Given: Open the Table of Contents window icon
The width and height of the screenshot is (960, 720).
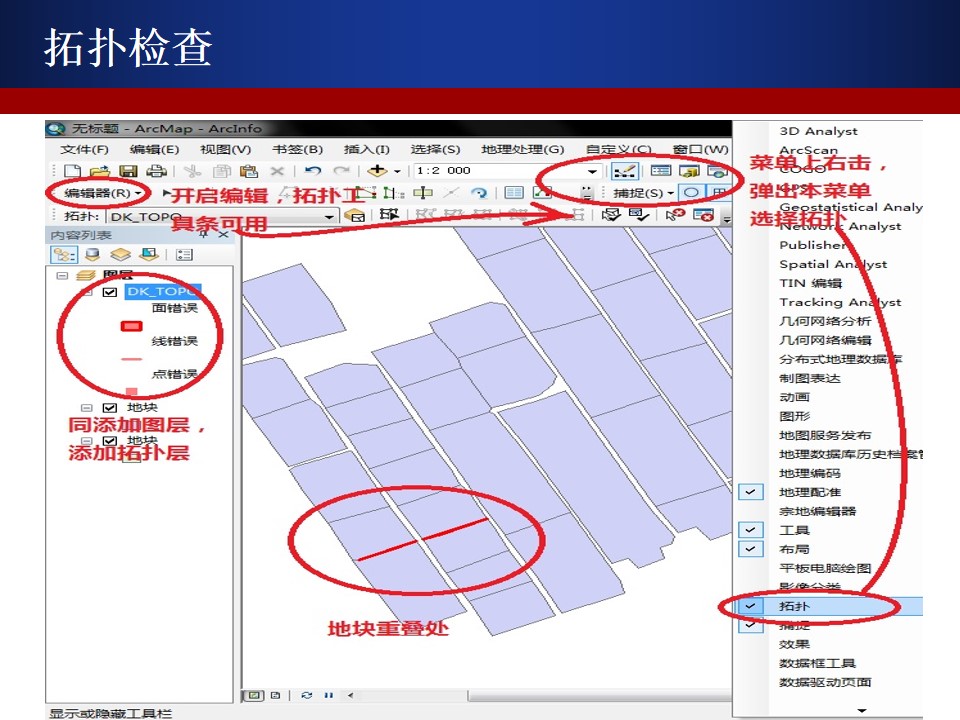Looking at the screenshot, I should click(x=661, y=171).
